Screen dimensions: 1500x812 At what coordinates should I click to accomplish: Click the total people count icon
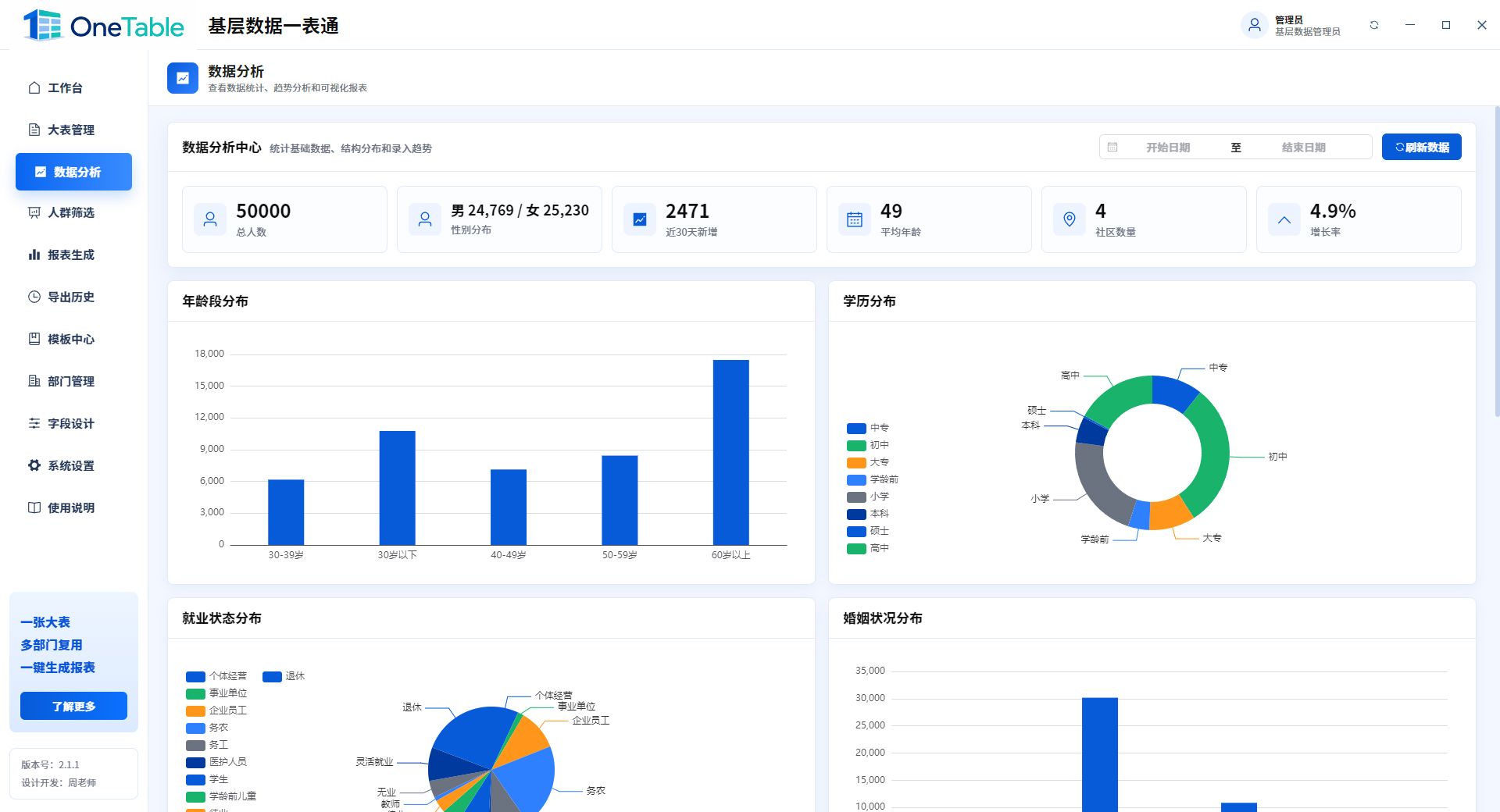[x=210, y=219]
